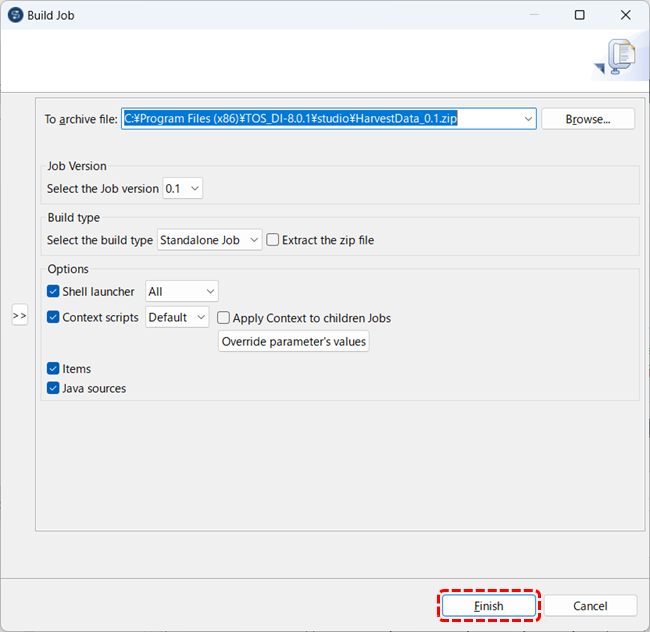Open the Shell launcher All dropdown
This screenshot has width=650, height=632.
tap(182, 291)
